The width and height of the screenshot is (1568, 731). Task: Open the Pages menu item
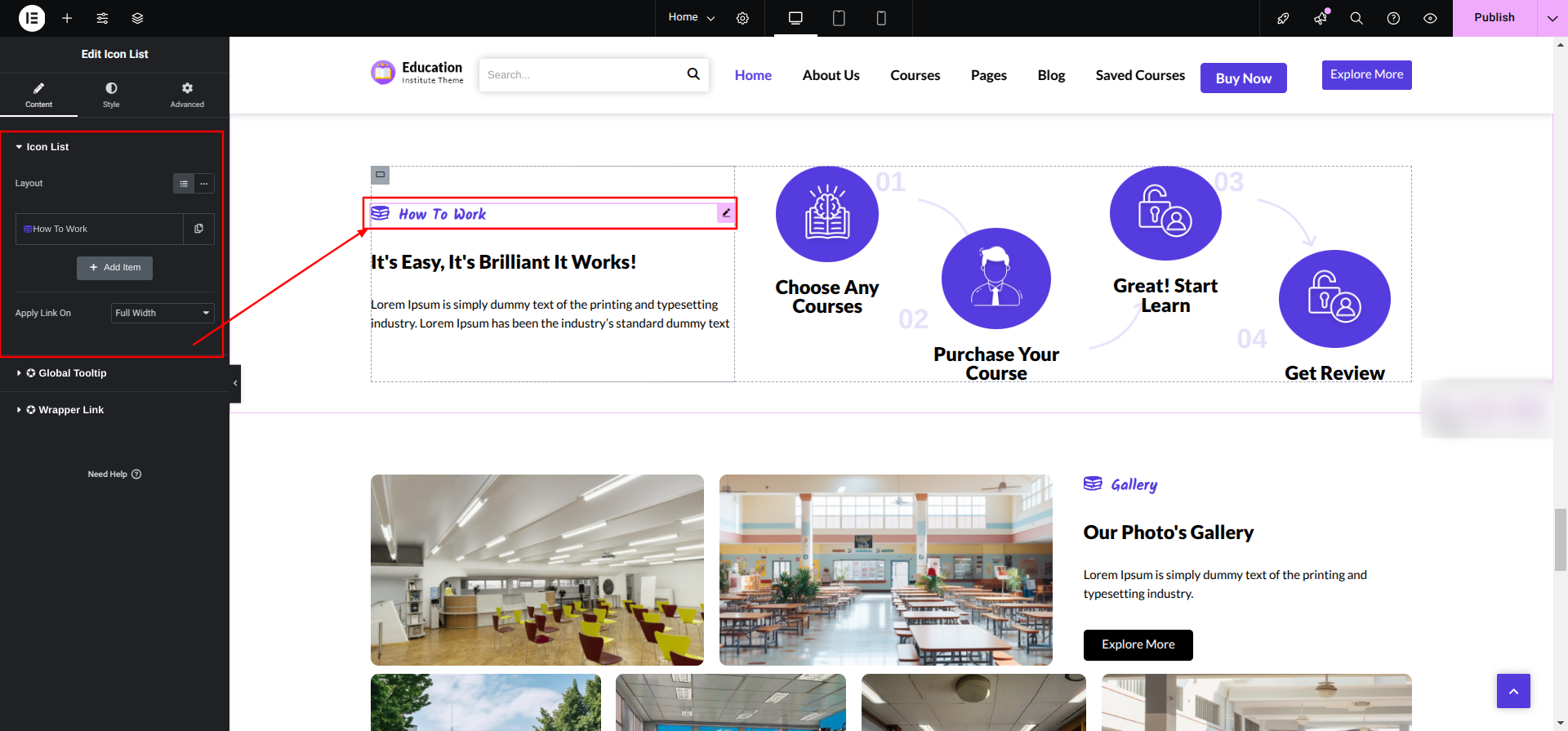click(x=988, y=75)
